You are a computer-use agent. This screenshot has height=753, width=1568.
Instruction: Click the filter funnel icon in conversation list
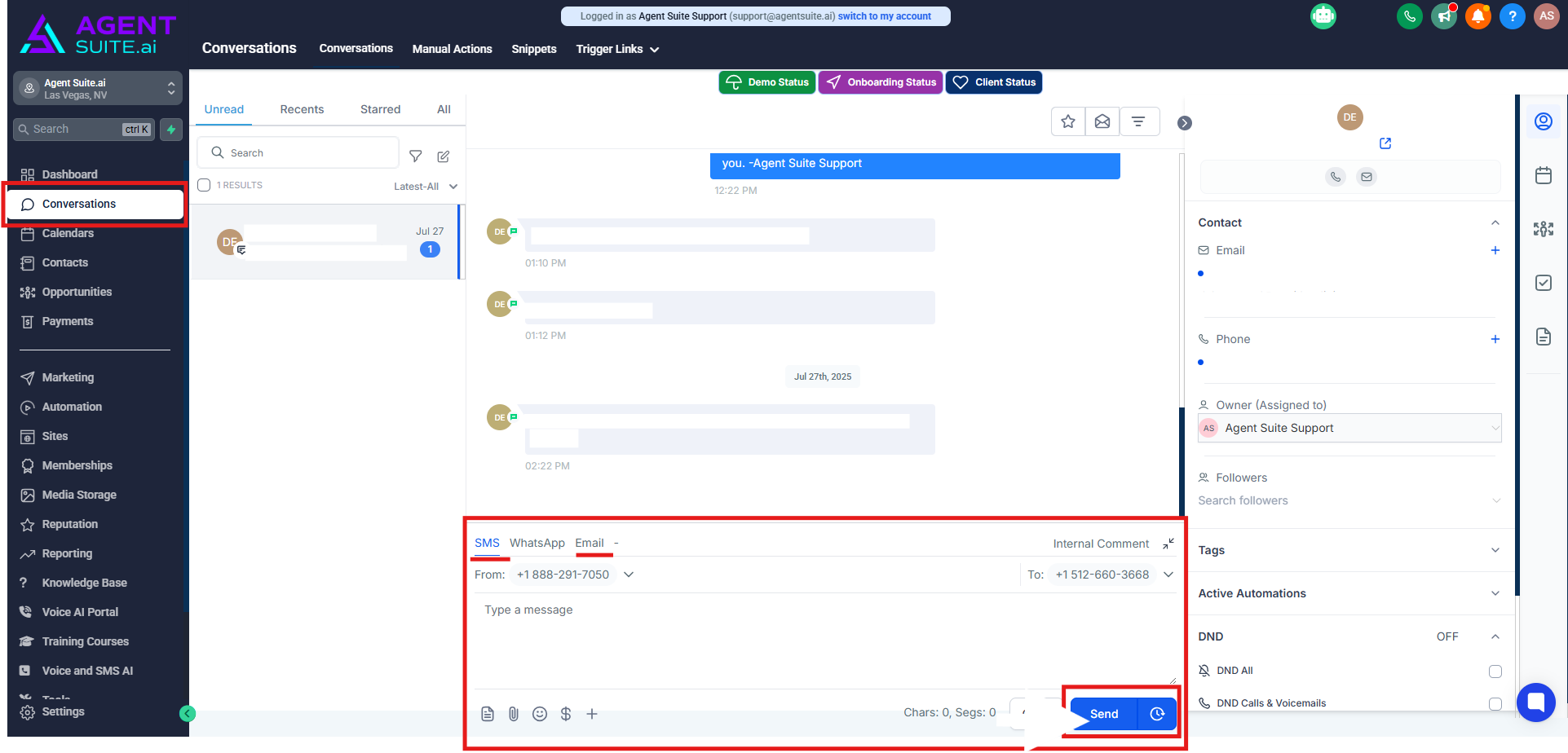(x=416, y=156)
